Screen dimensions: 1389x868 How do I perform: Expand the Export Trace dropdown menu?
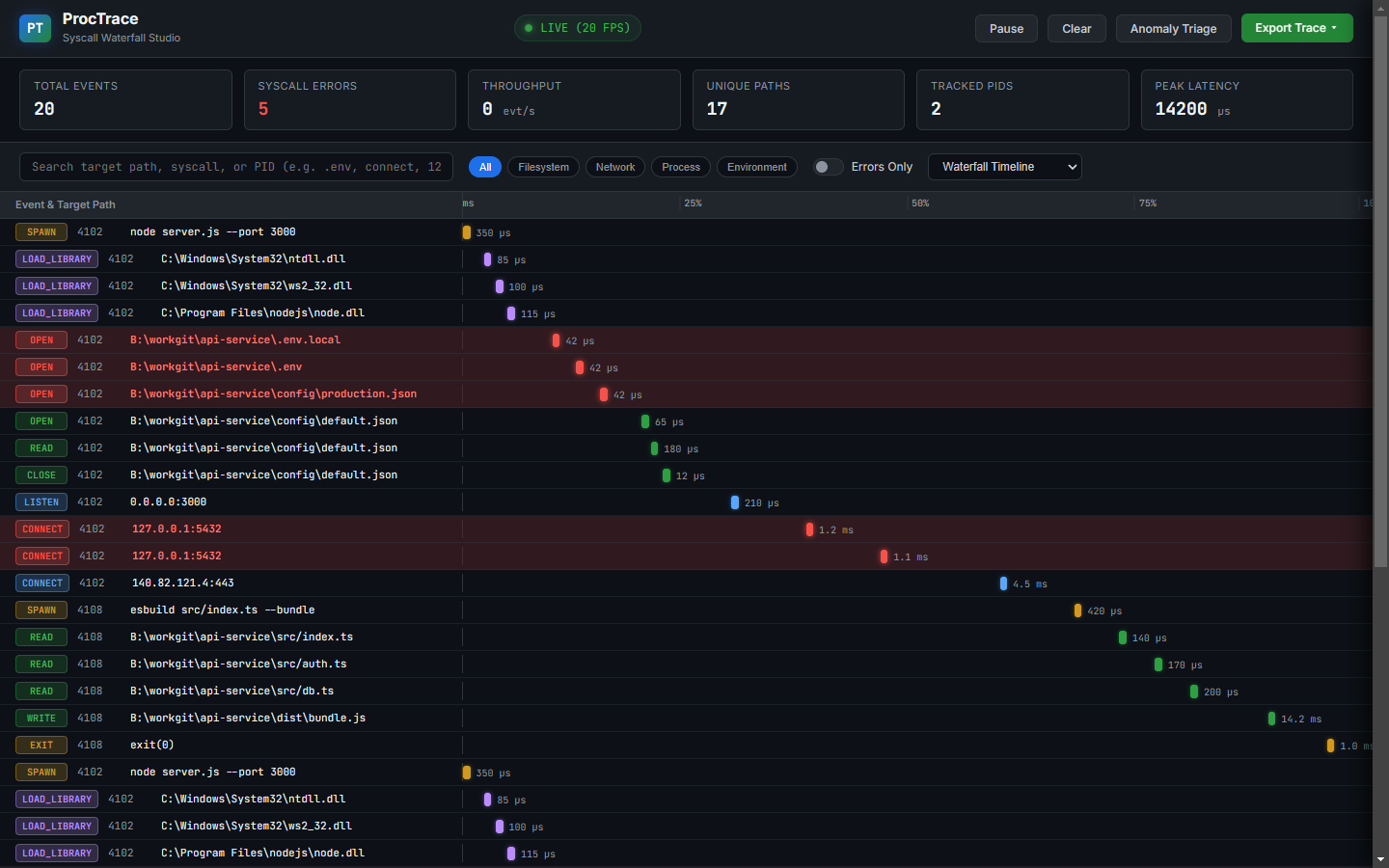(1296, 28)
